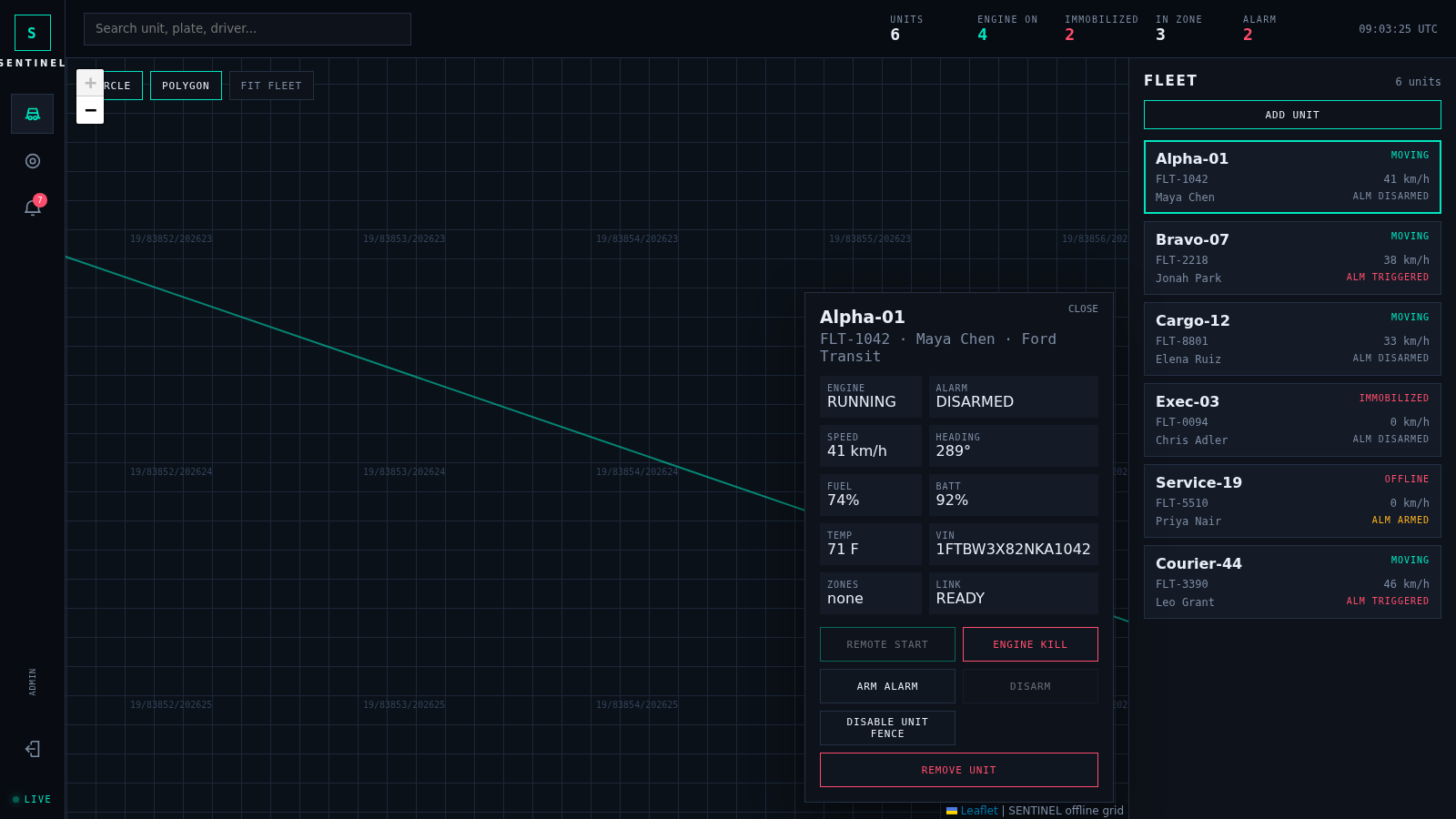
Task: Select the Service-19 fleet card
Action: pyautogui.click(x=1292, y=500)
